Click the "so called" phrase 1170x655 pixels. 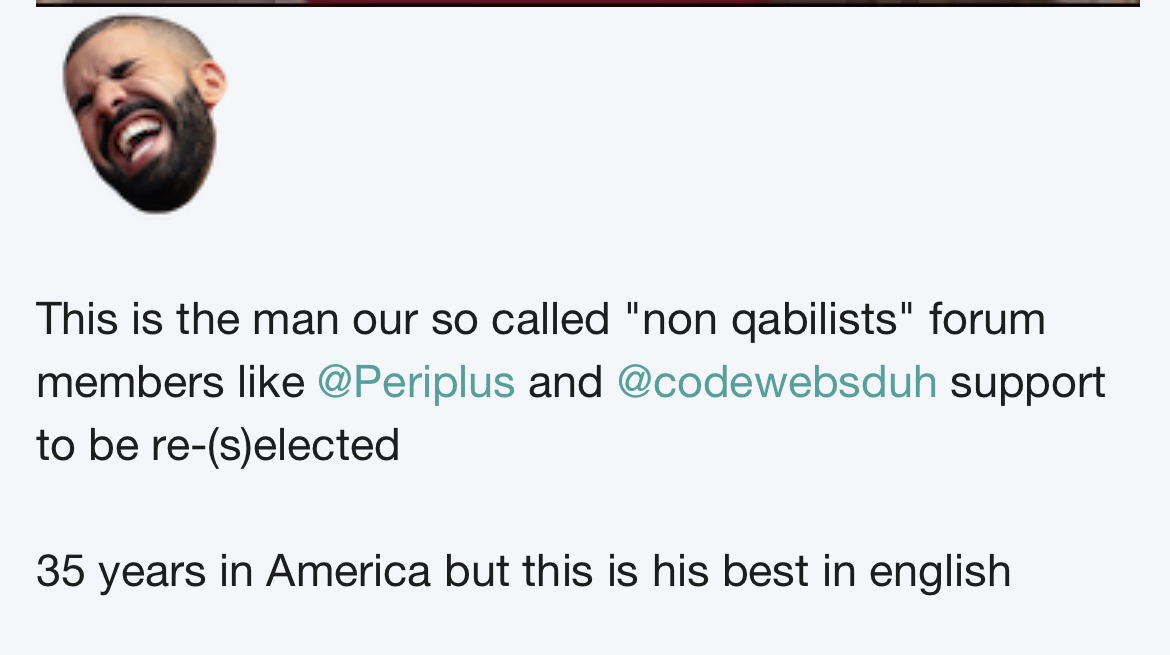pyautogui.click(x=520, y=319)
